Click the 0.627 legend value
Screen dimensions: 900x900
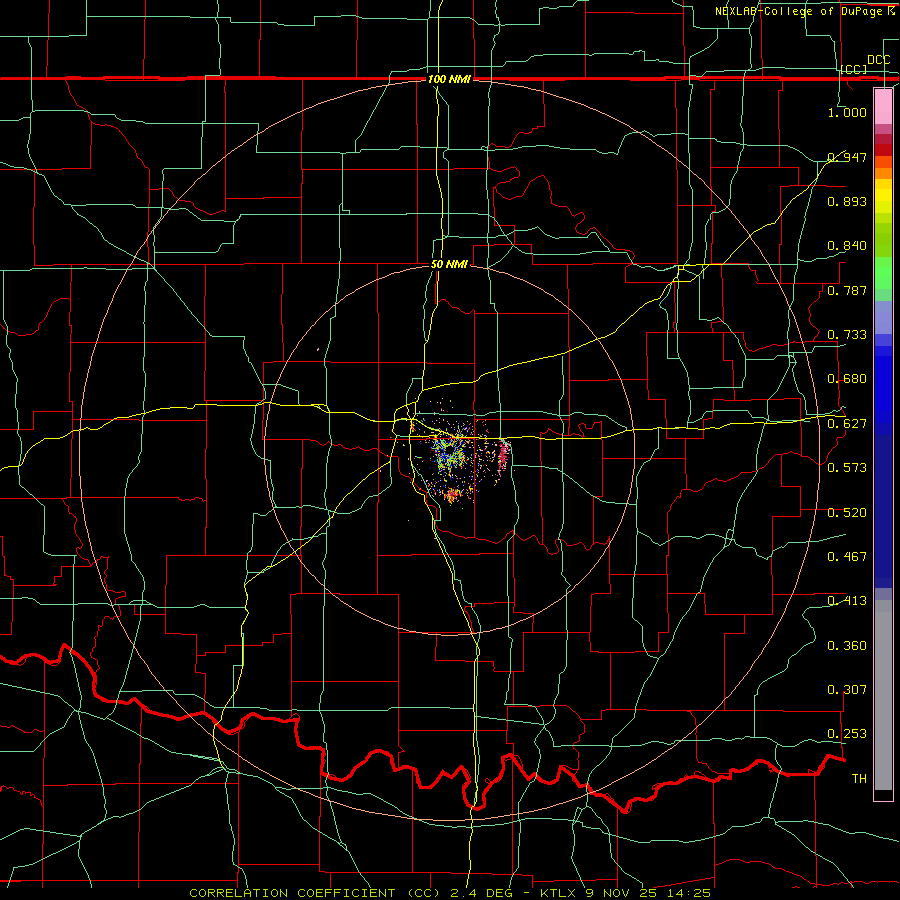tap(847, 424)
